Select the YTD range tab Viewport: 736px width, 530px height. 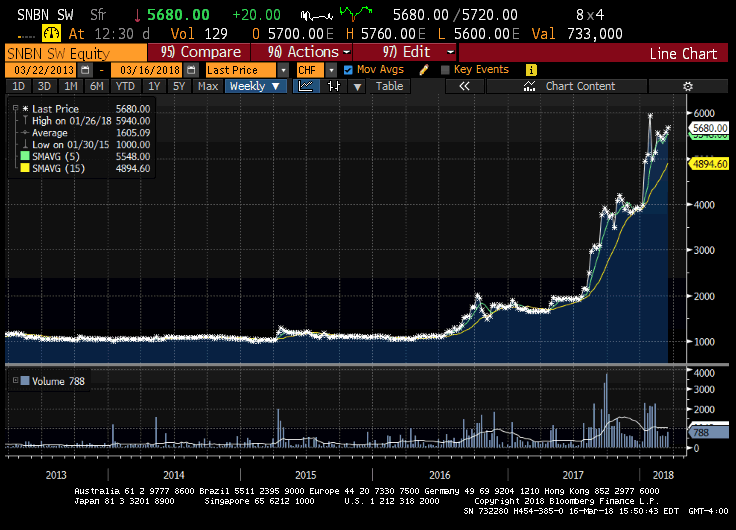pos(125,86)
